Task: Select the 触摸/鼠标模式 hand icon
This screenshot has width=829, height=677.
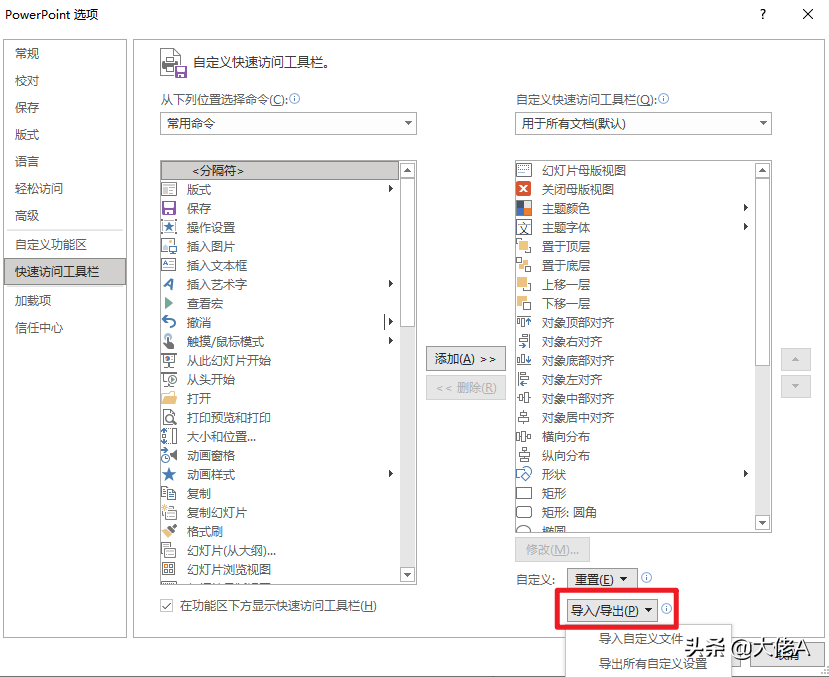Action: click(x=169, y=341)
